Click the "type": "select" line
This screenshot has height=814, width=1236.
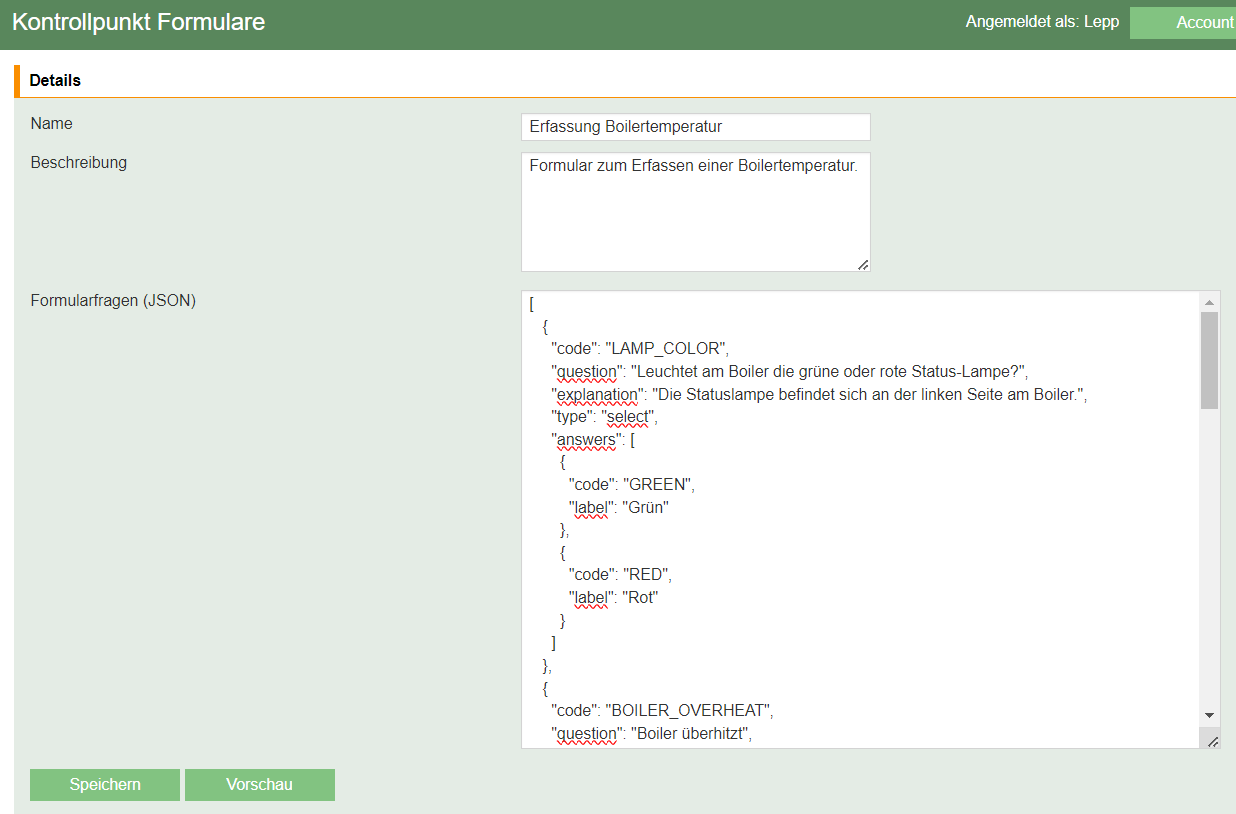coord(604,417)
